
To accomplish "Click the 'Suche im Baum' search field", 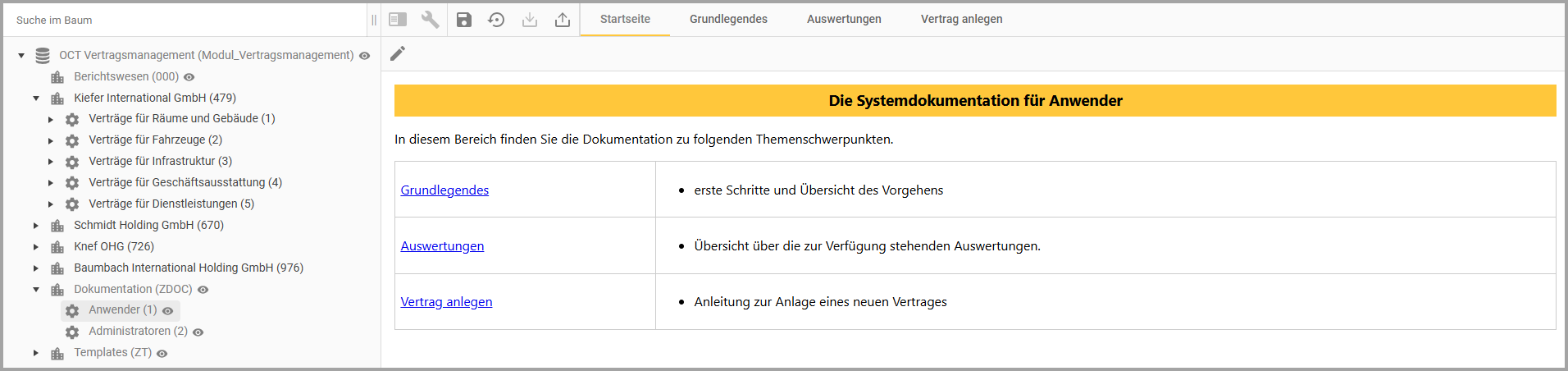I will click(185, 20).
